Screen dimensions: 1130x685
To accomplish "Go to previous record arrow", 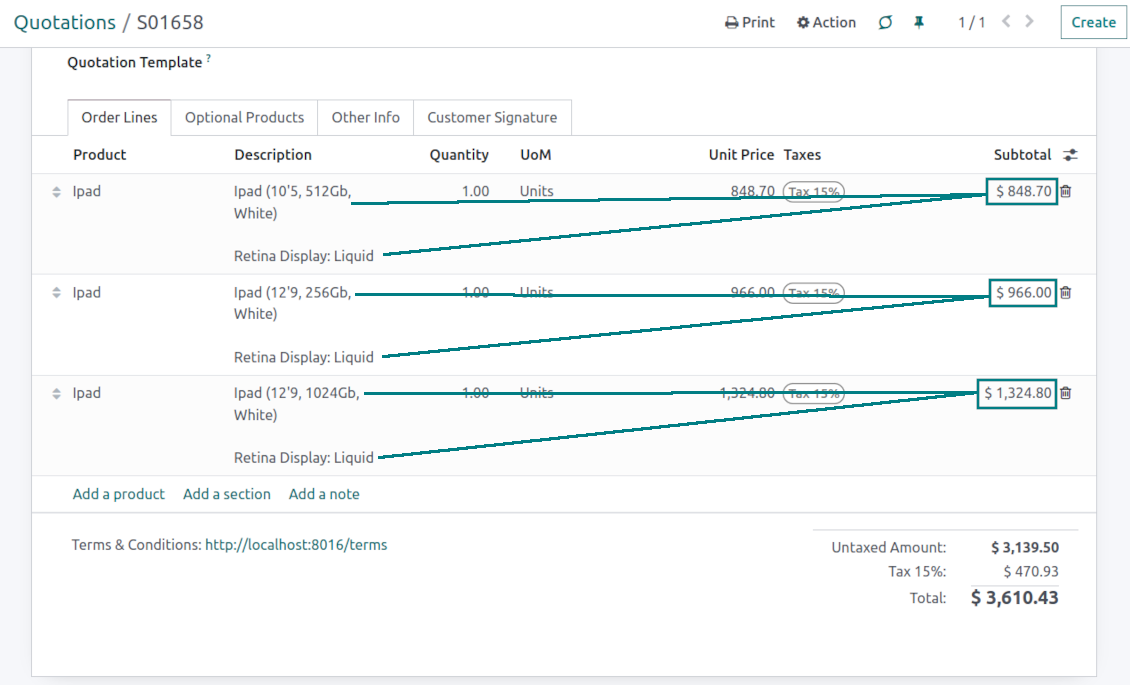I will [1006, 22].
